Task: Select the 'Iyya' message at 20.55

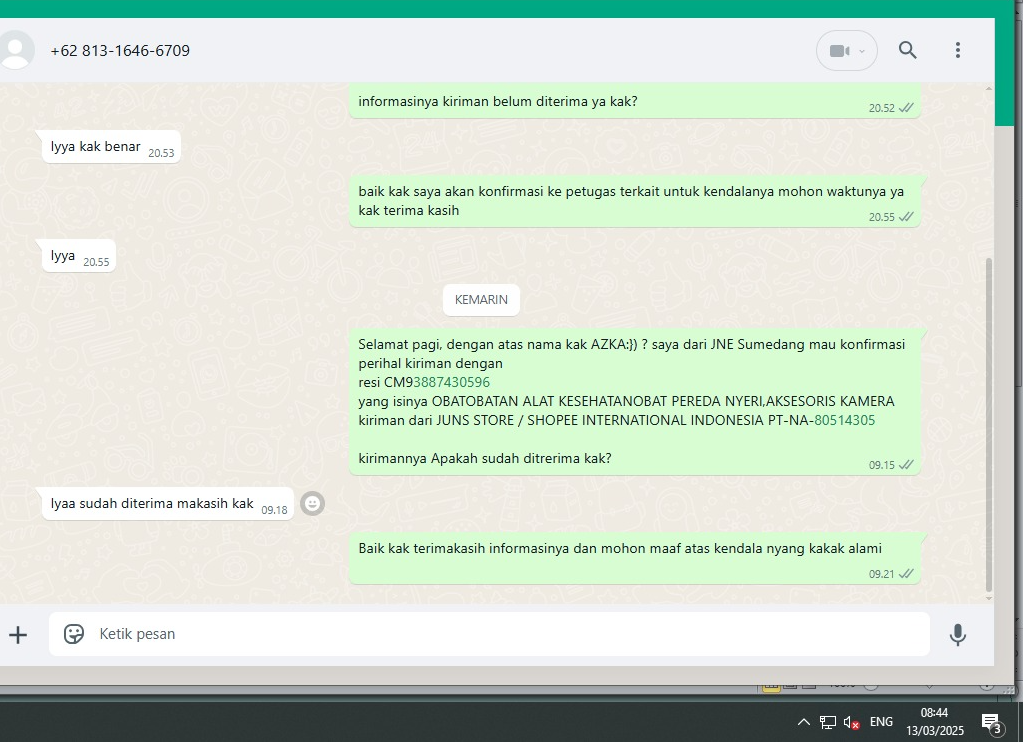Action: tap(78, 256)
